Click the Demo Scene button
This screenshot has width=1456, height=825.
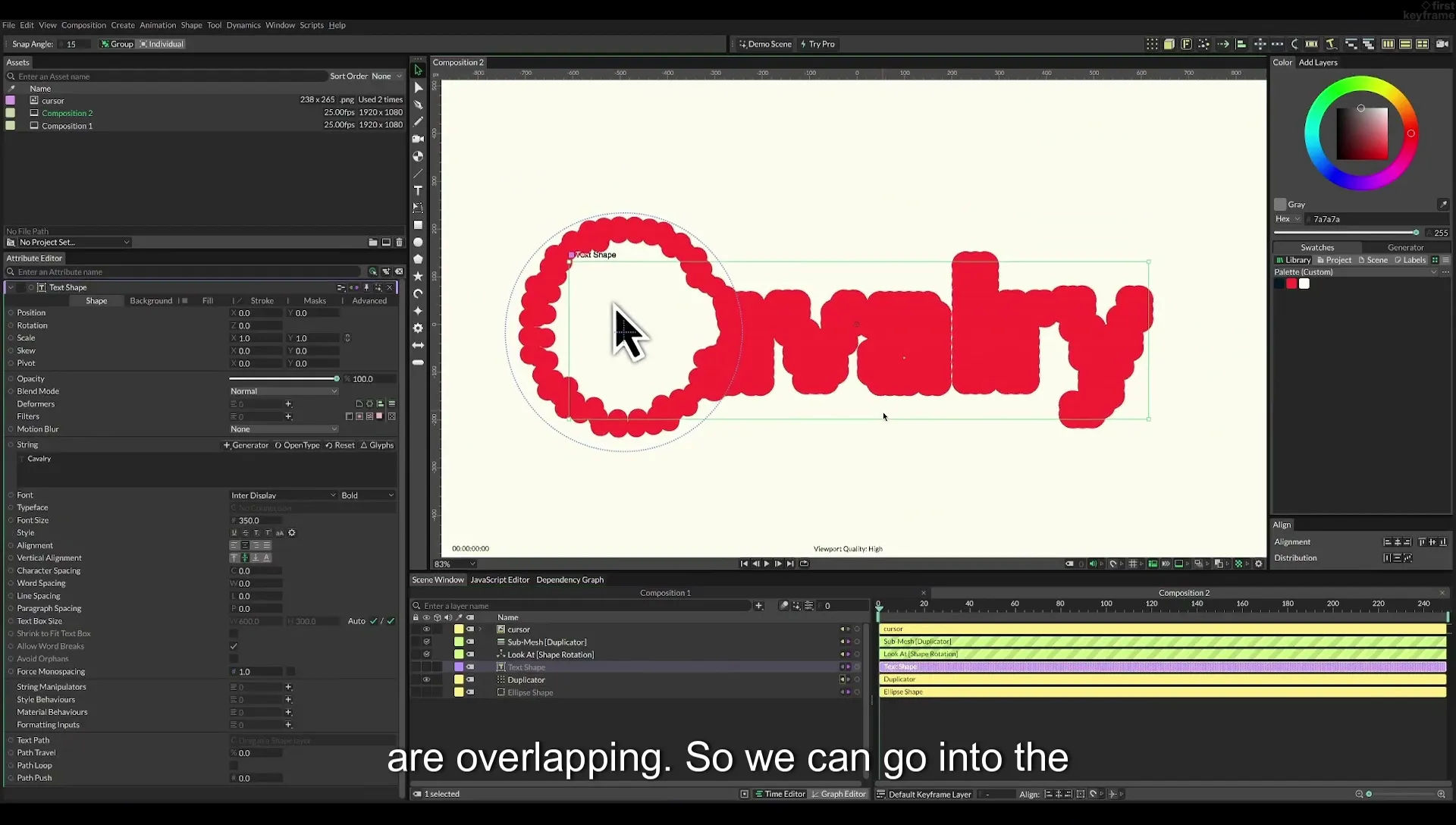[x=765, y=44]
